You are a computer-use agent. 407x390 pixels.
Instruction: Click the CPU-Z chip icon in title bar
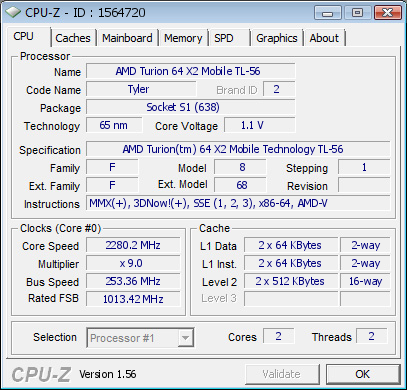(x=13, y=13)
